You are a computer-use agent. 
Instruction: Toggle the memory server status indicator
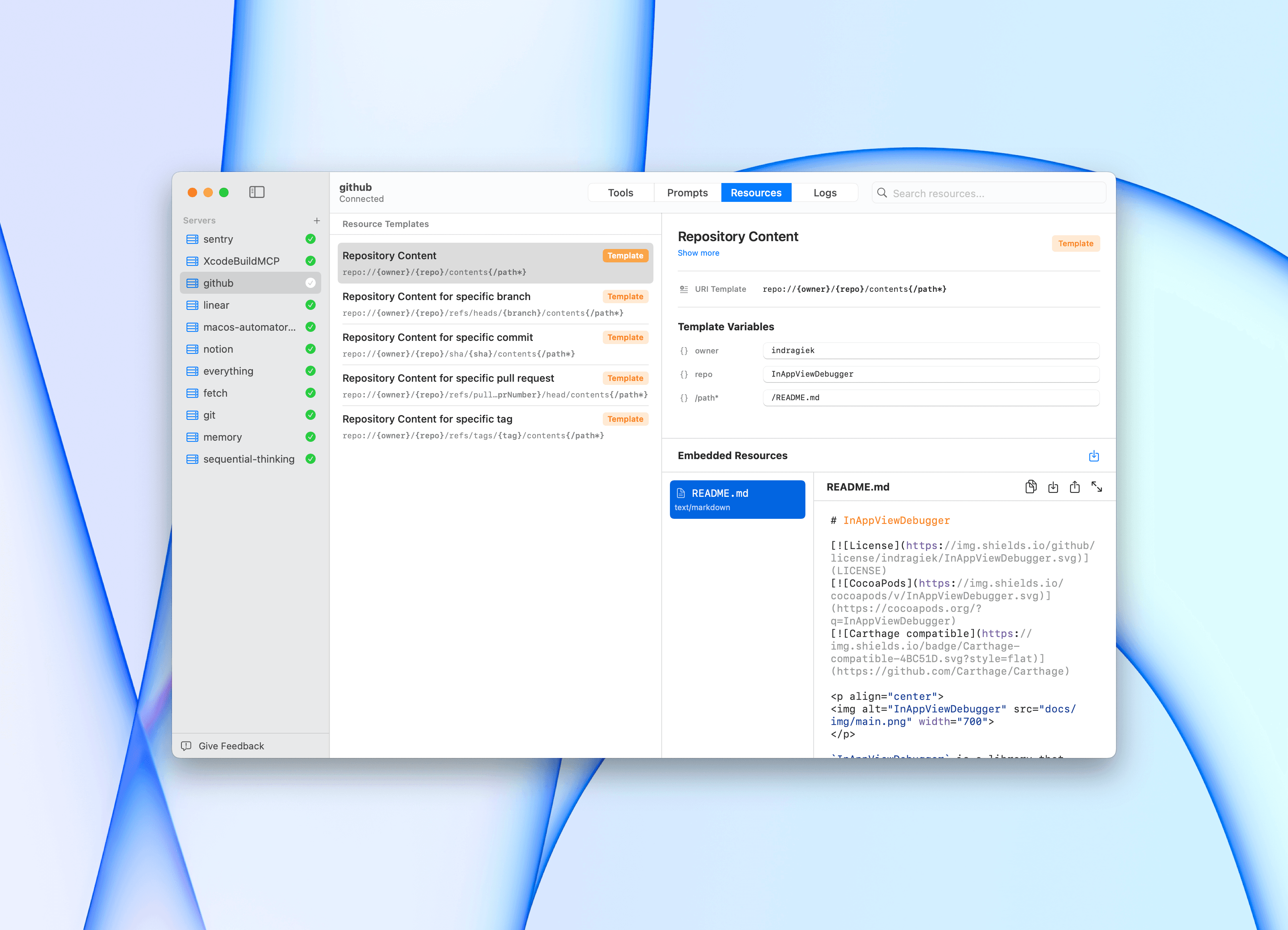(x=310, y=437)
